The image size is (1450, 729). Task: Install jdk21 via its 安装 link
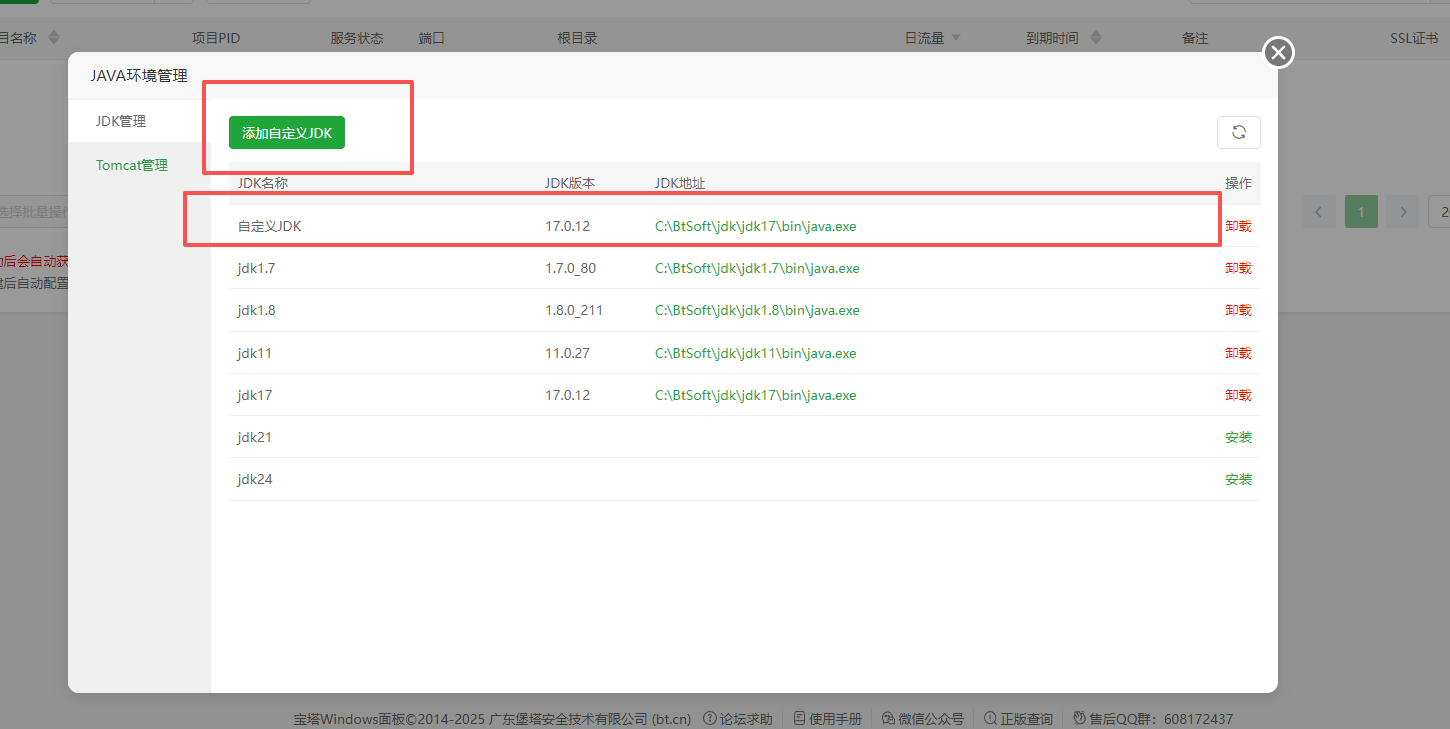pos(1238,437)
